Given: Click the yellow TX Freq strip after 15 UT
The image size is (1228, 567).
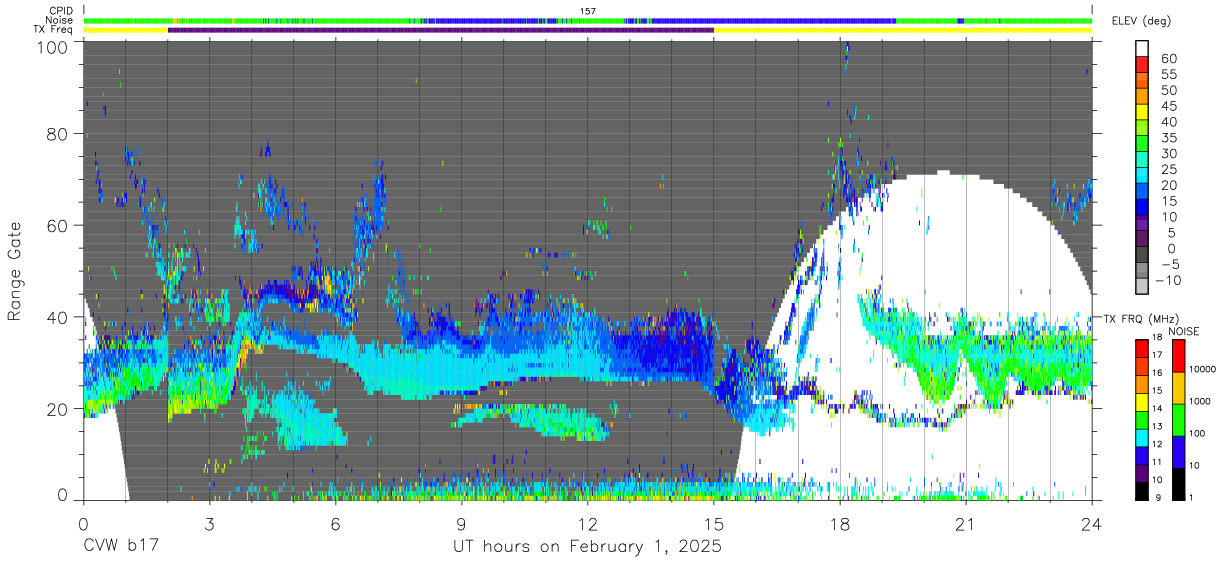Looking at the screenshot, I should click(x=903, y=30).
